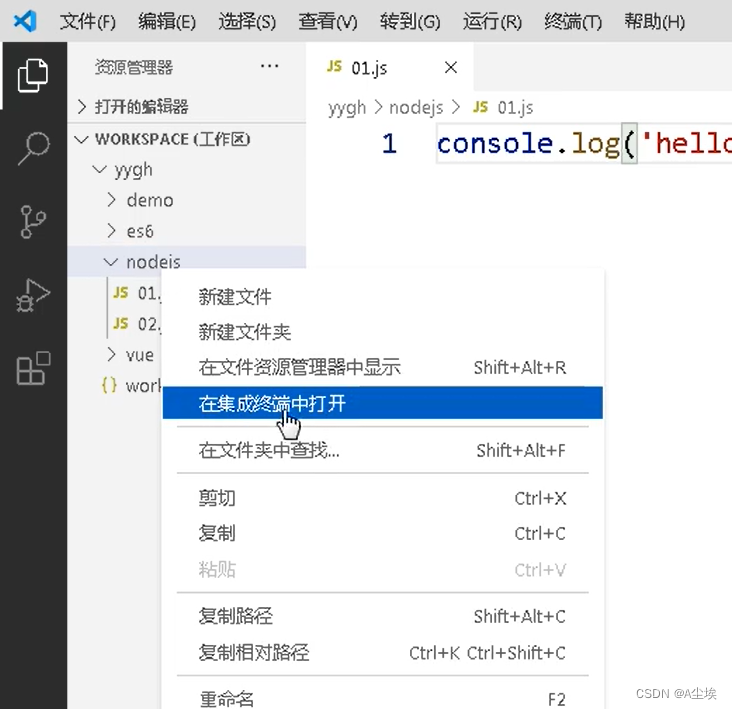Screen dimensions: 732x709
Task: Choose 复制相对路径 from context menu
Action: pyautogui.click(x=383, y=653)
